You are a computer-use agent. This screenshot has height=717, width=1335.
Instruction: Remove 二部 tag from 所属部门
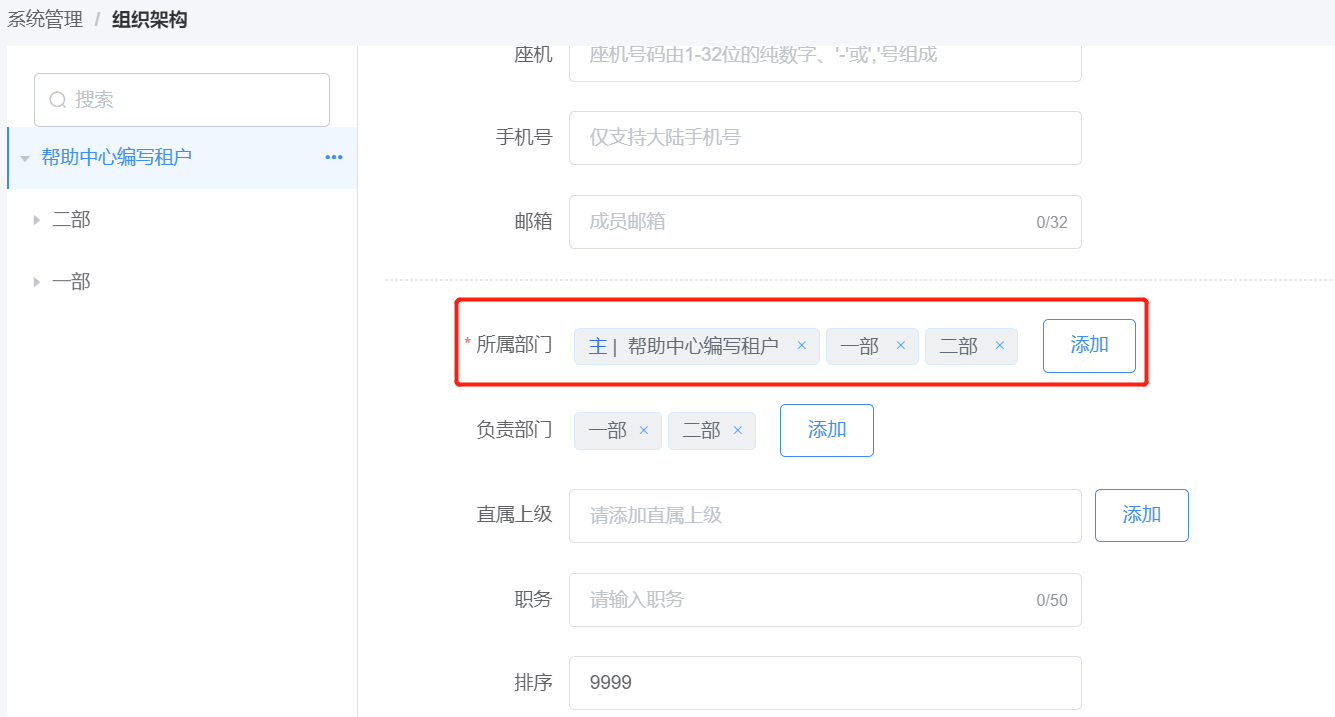pyautogui.click(x=999, y=346)
